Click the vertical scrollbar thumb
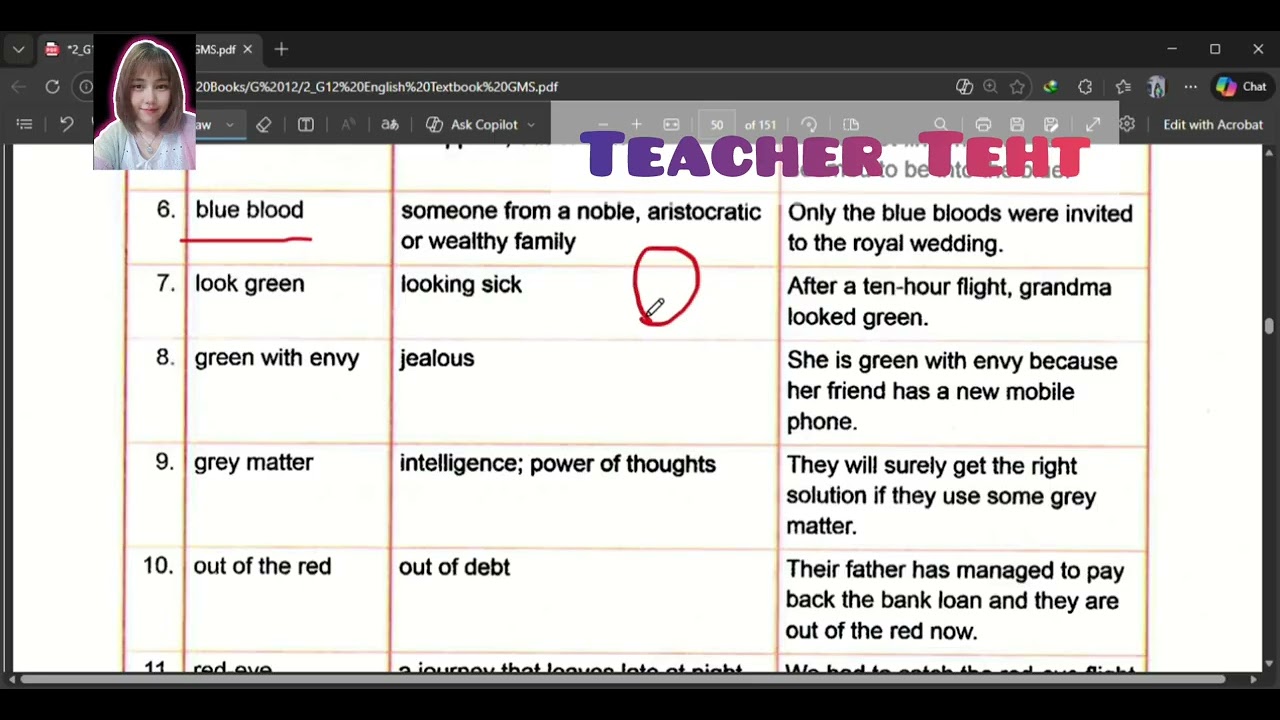This screenshot has height=720, width=1280. [1270, 326]
